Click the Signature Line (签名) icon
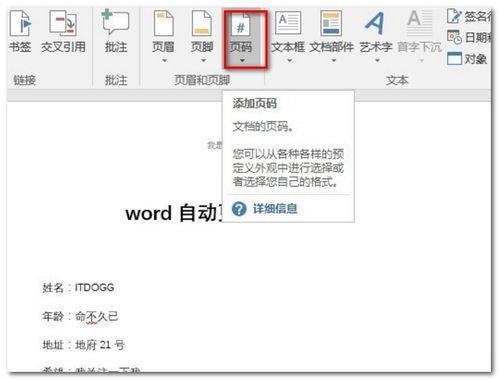 (x=453, y=16)
